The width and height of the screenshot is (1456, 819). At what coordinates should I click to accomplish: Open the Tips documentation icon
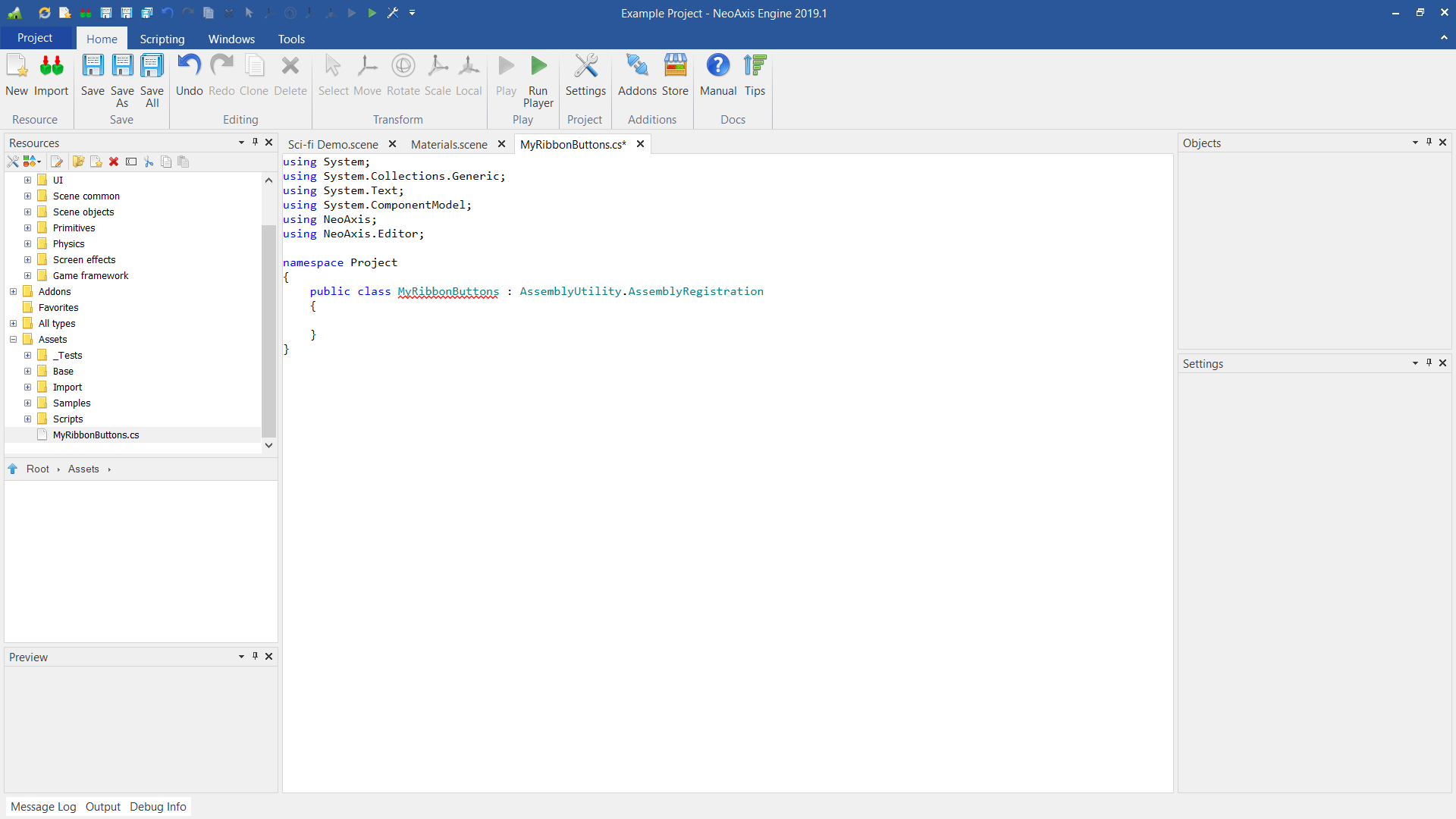755,67
